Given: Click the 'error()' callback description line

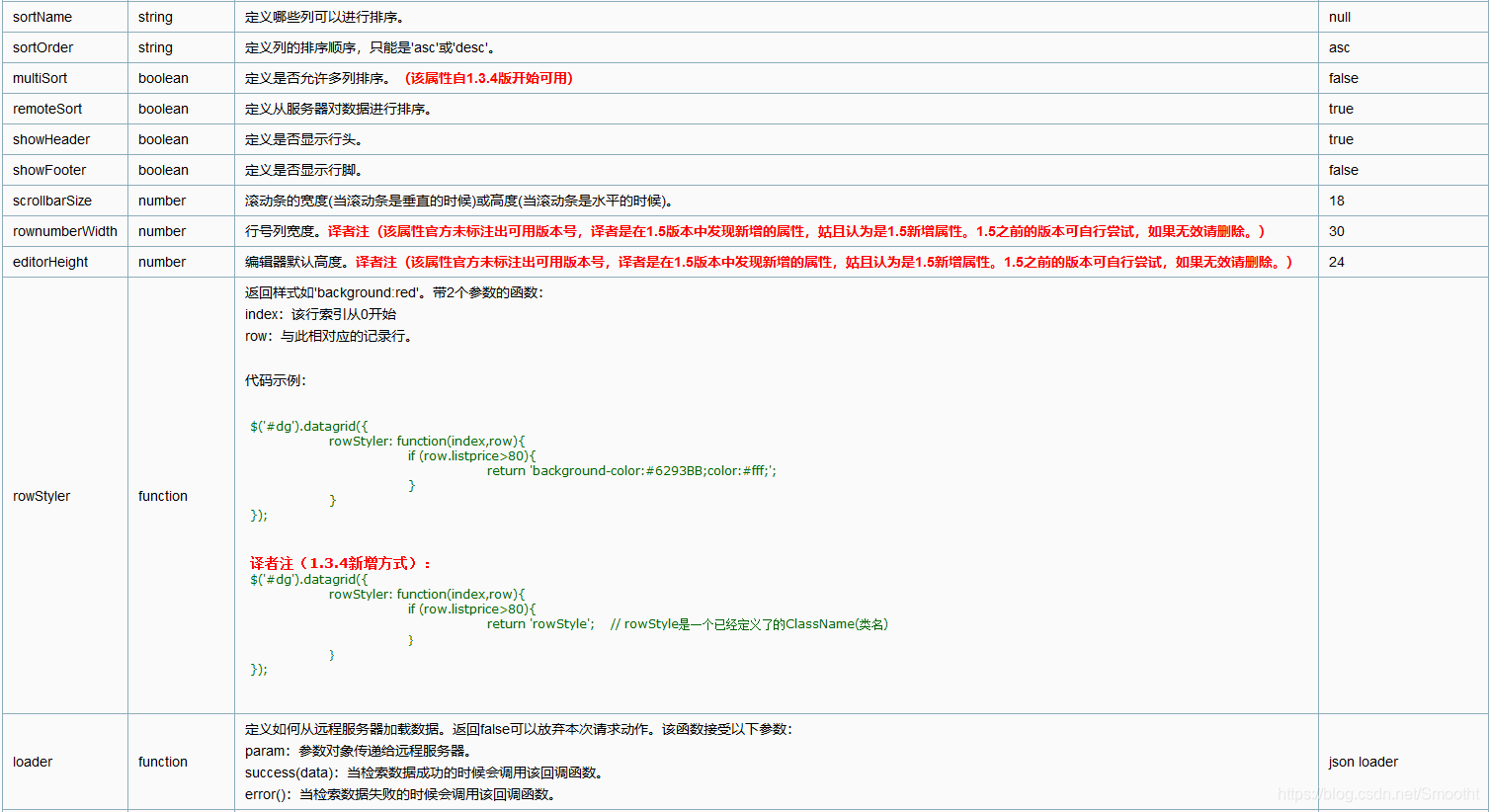Looking at the screenshot, I should click(401, 794).
